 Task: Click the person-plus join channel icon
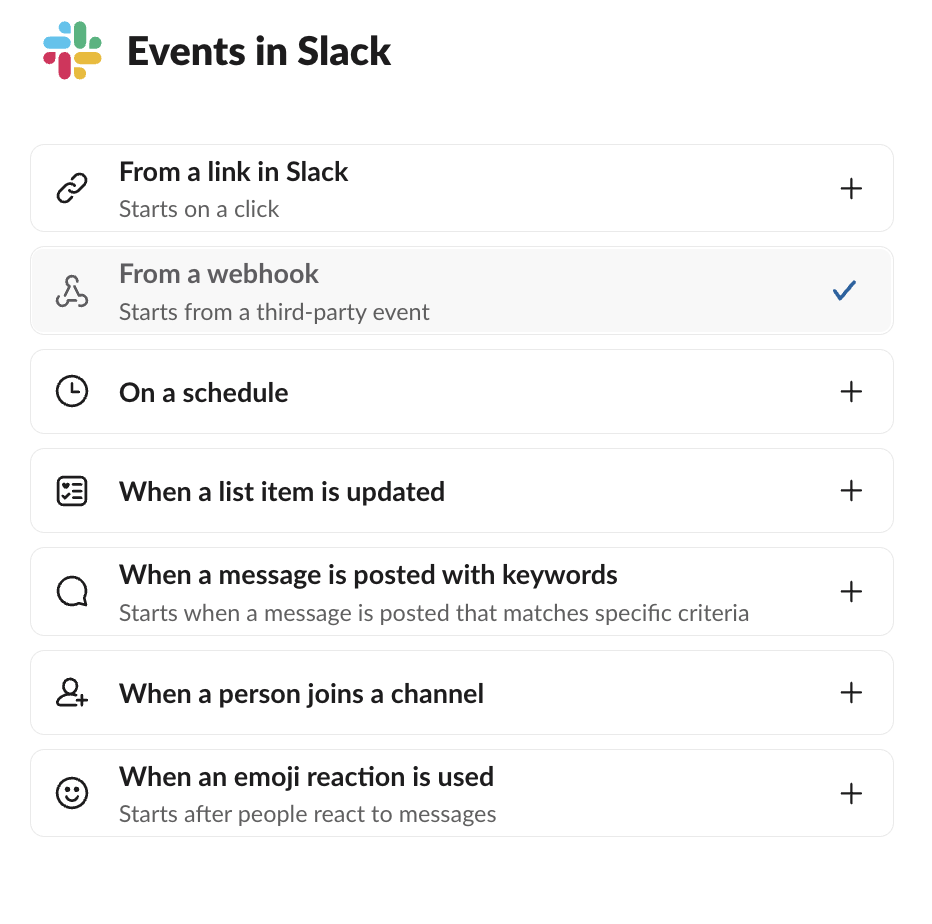click(x=72, y=693)
